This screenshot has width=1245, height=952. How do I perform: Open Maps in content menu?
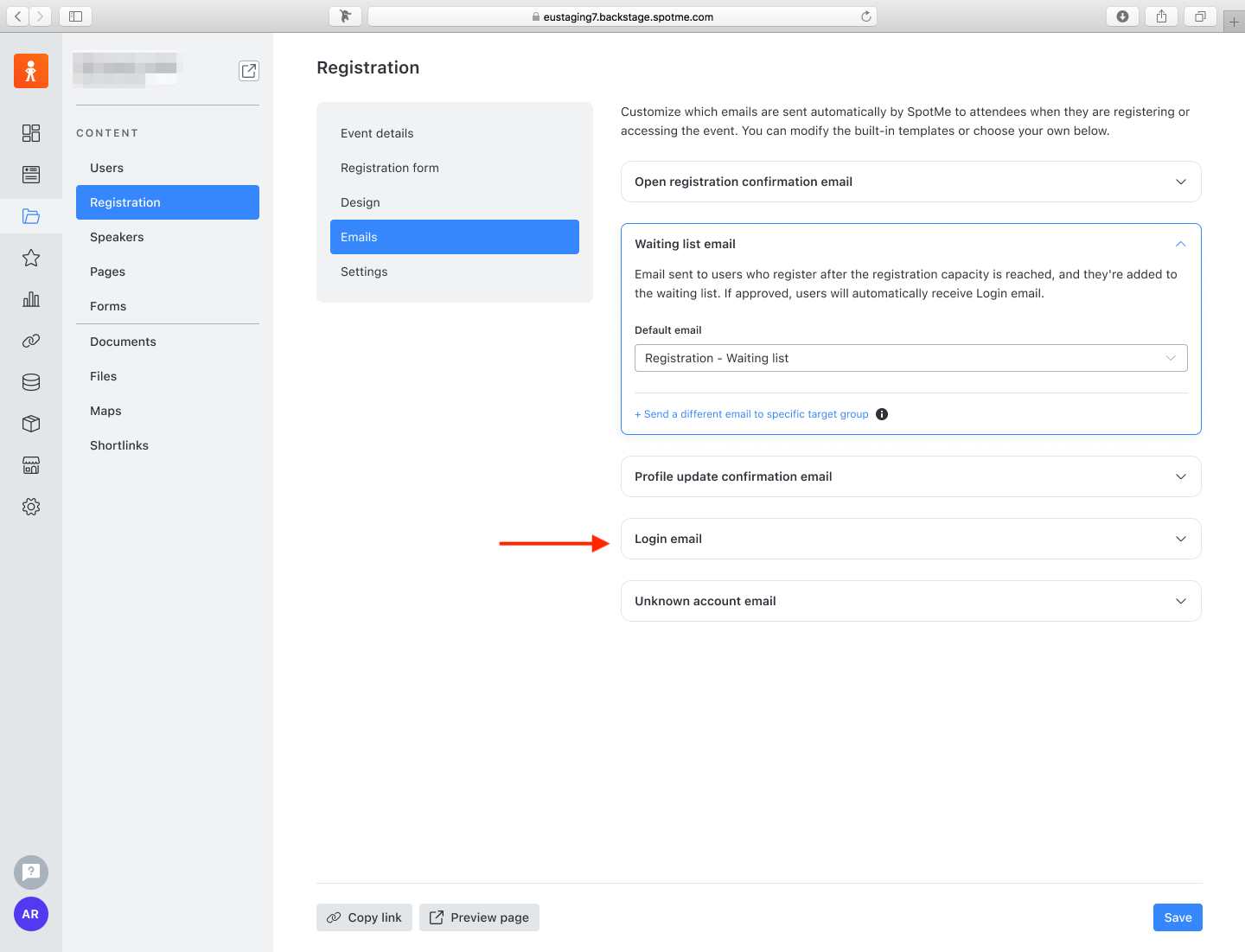coord(168,411)
